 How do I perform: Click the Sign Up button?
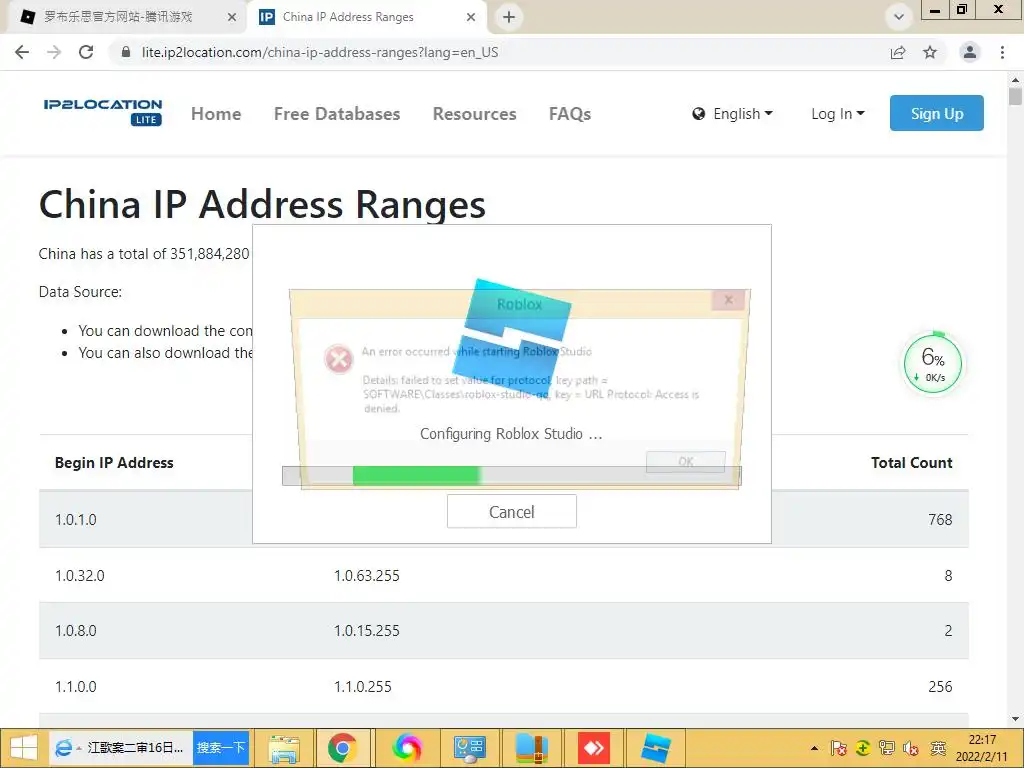click(936, 113)
